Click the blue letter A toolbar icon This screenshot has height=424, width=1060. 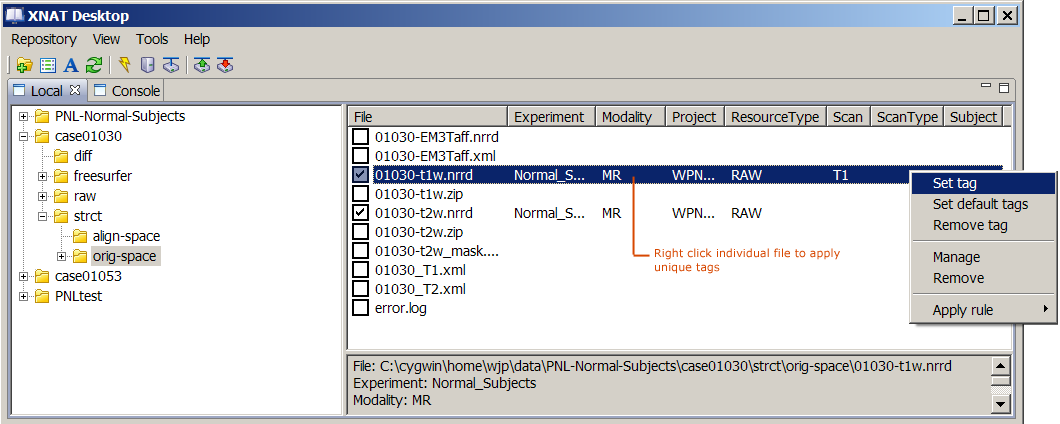(70, 65)
